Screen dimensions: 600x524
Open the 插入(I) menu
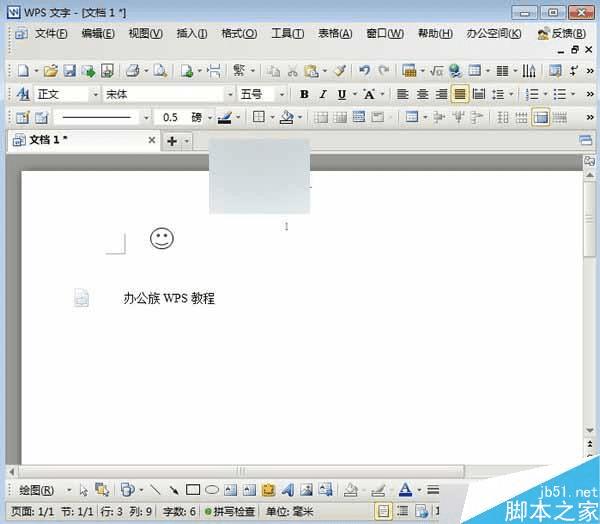tap(192, 34)
